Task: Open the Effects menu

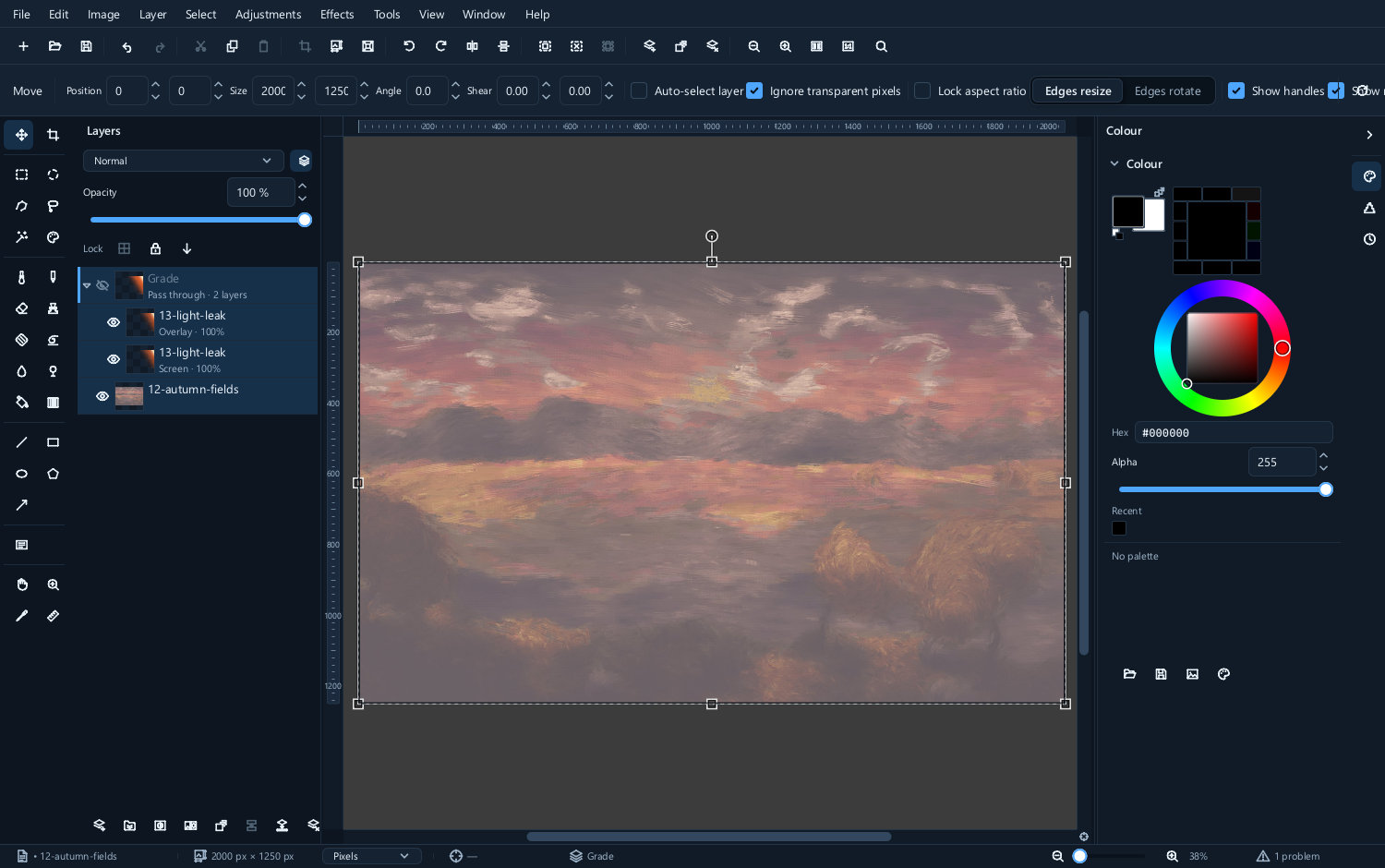Action: [x=337, y=14]
